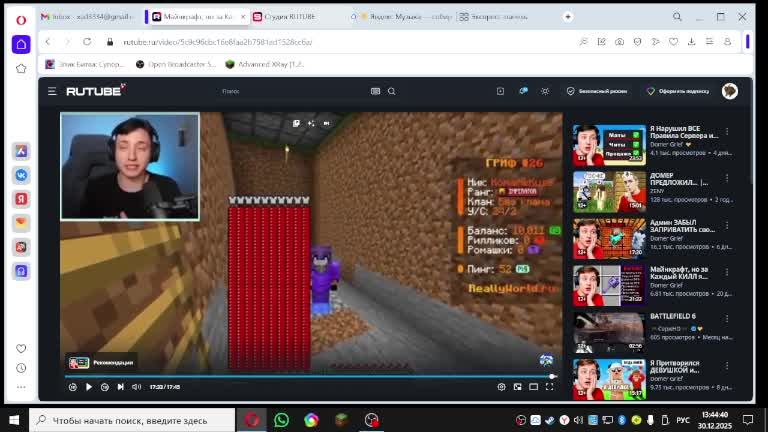The image size is (768, 432).
Task: Open "Админ ЗАБЫЛ ЗАПРИВАТИТЬ" video title
Action: tap(682, 226)
